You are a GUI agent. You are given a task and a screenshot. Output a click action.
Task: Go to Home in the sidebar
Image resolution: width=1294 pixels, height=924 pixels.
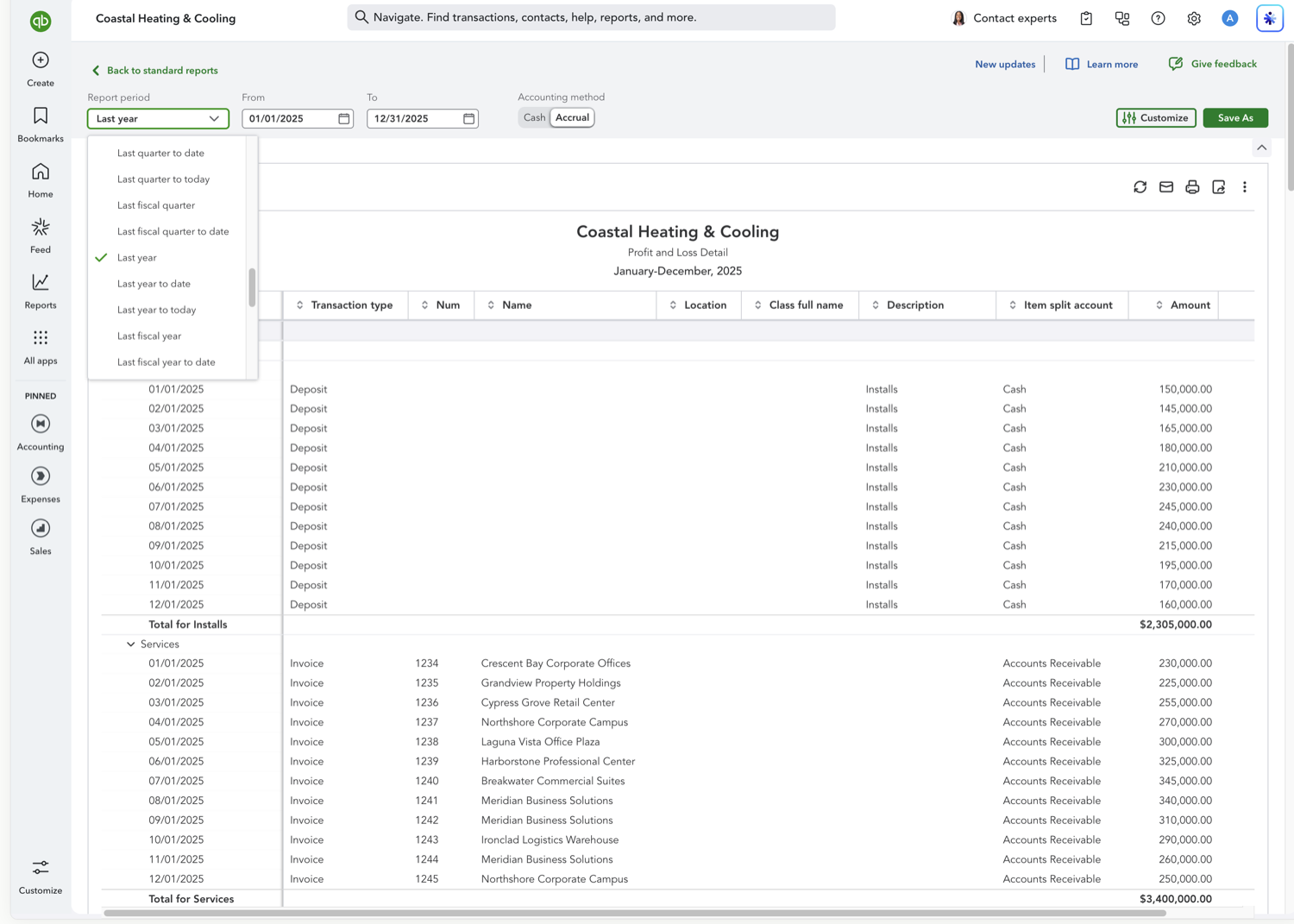[x=41, y=180]
